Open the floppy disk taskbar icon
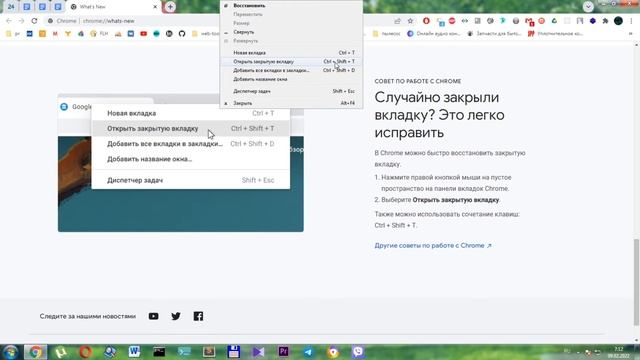This screenshot has height=360, width=640. click(233, 352)
